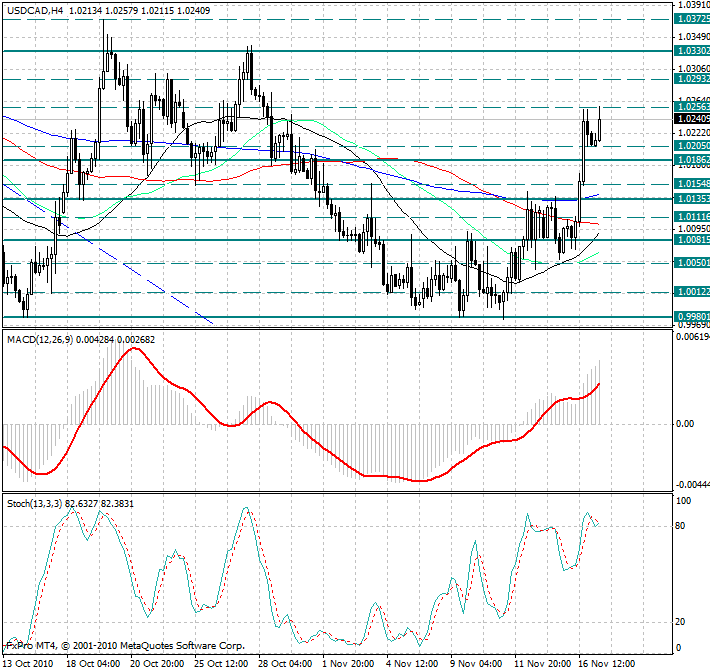Image resolution: width=710 pixels, height=671 pixels.
Task: Click the 25 Oct 12:00 time label
Action: coord(221,663)
